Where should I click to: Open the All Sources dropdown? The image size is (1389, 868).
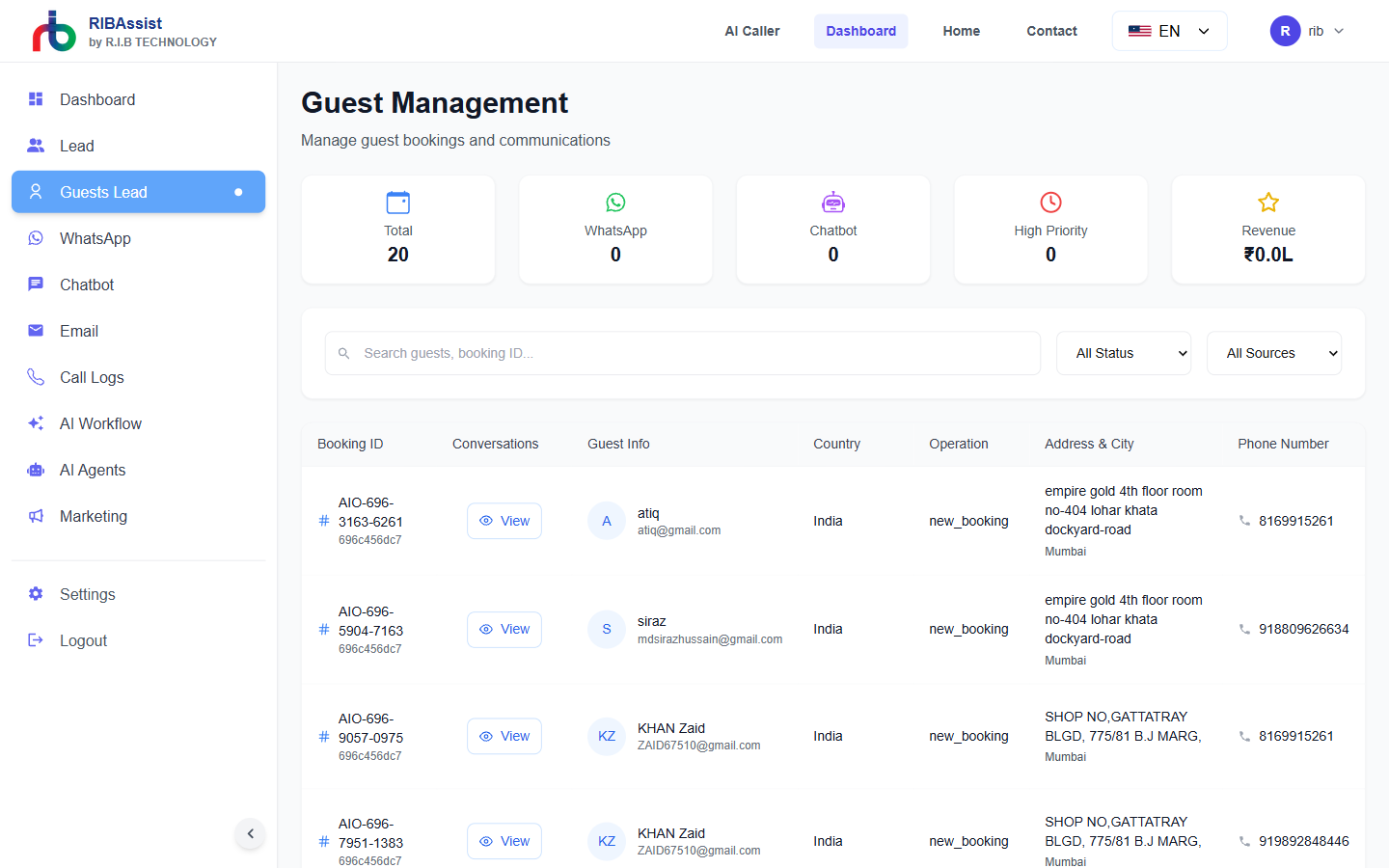tap(1273, 353)
